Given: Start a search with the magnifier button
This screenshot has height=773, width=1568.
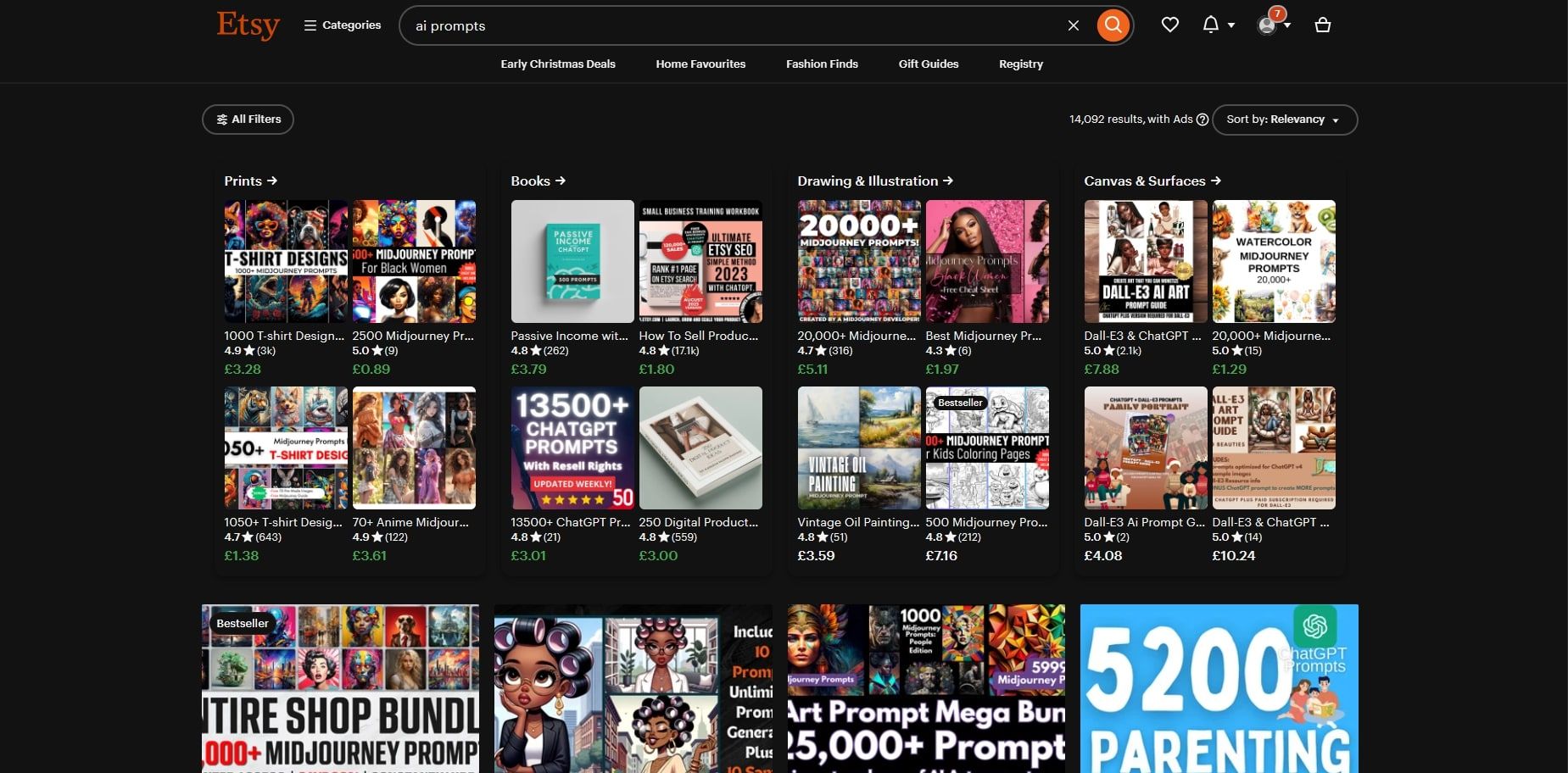Looking at the screenshot, I should pos(1112,25).
